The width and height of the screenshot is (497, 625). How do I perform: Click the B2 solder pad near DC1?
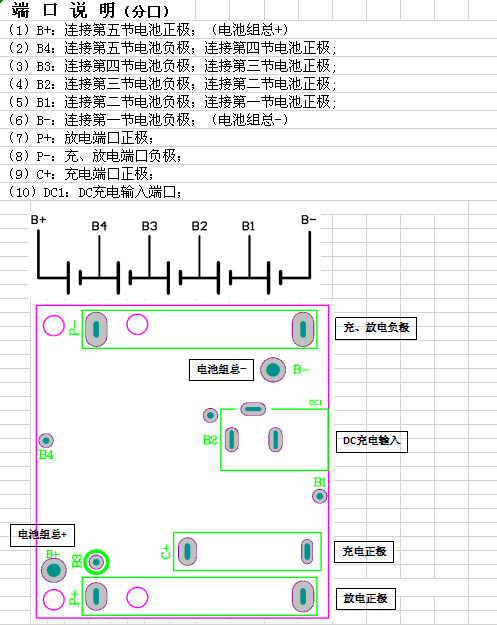(x=210, y=415)
